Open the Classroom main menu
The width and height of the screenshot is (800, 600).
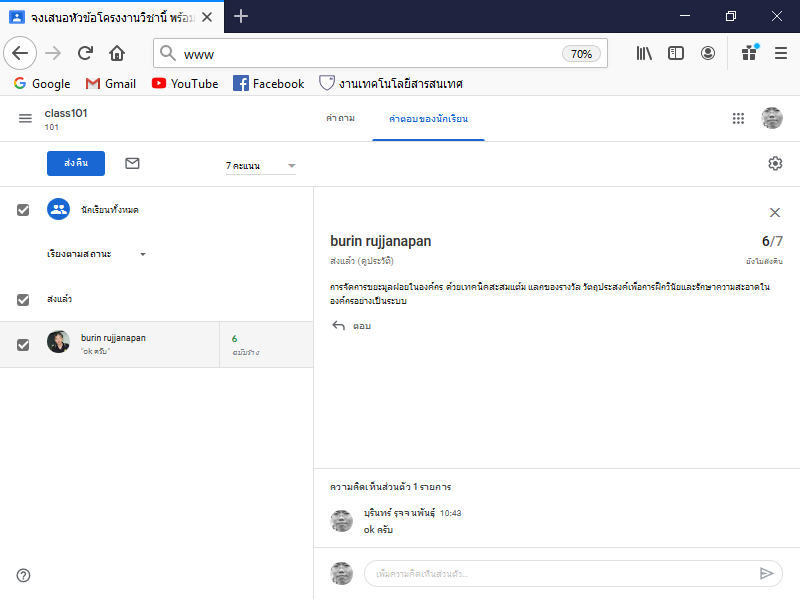[x=25, y=118]
